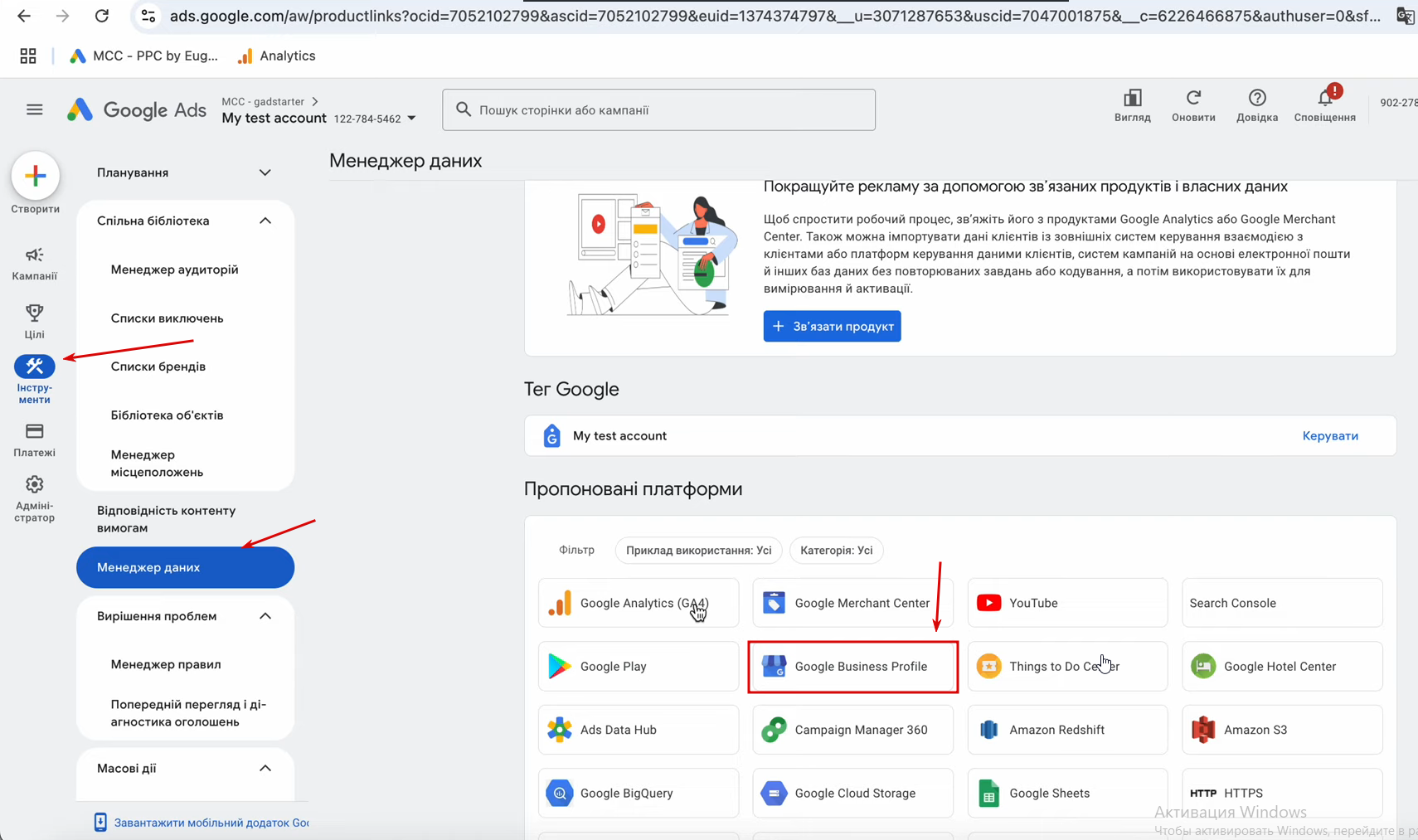Select Campaign Manager 360 platform

852,730
